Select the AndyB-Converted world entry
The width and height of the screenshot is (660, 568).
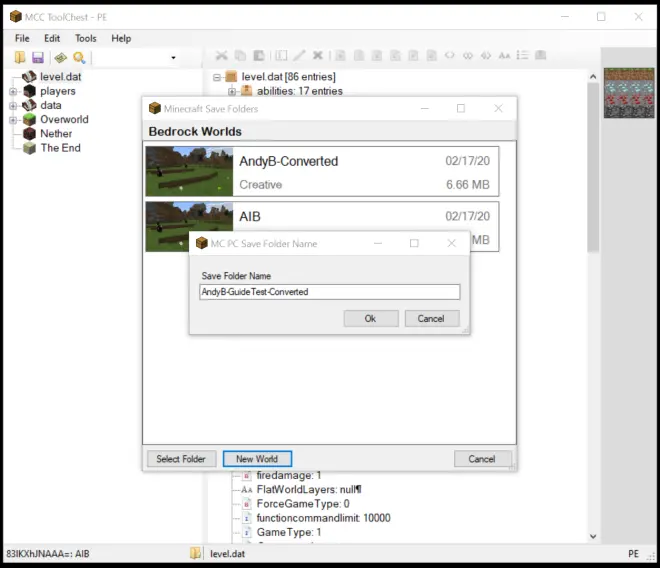coord(322,171)
